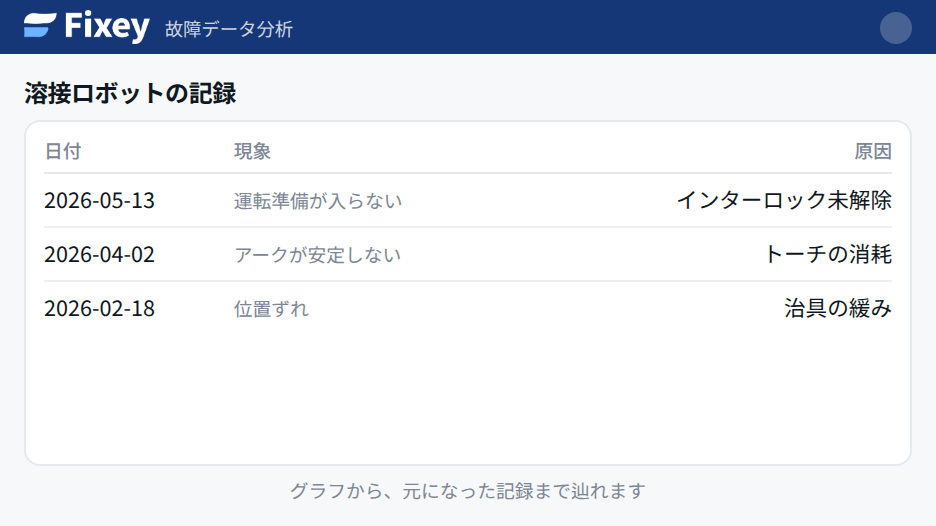Viewport: 936px width, 526px height.
Task: Open the user avatar circle
Action: point(895,27)
